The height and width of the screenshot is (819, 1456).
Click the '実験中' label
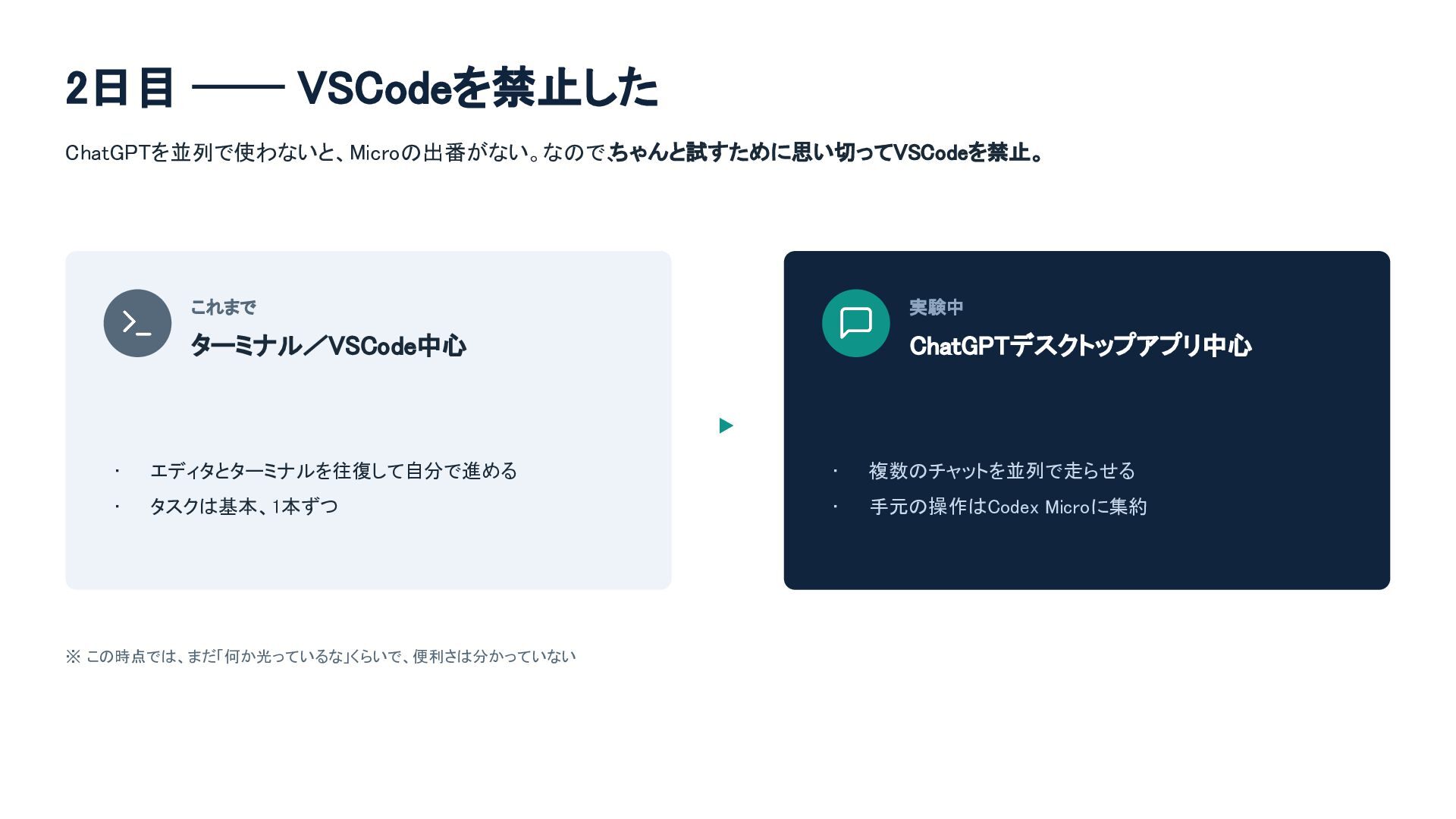[937, 307]
